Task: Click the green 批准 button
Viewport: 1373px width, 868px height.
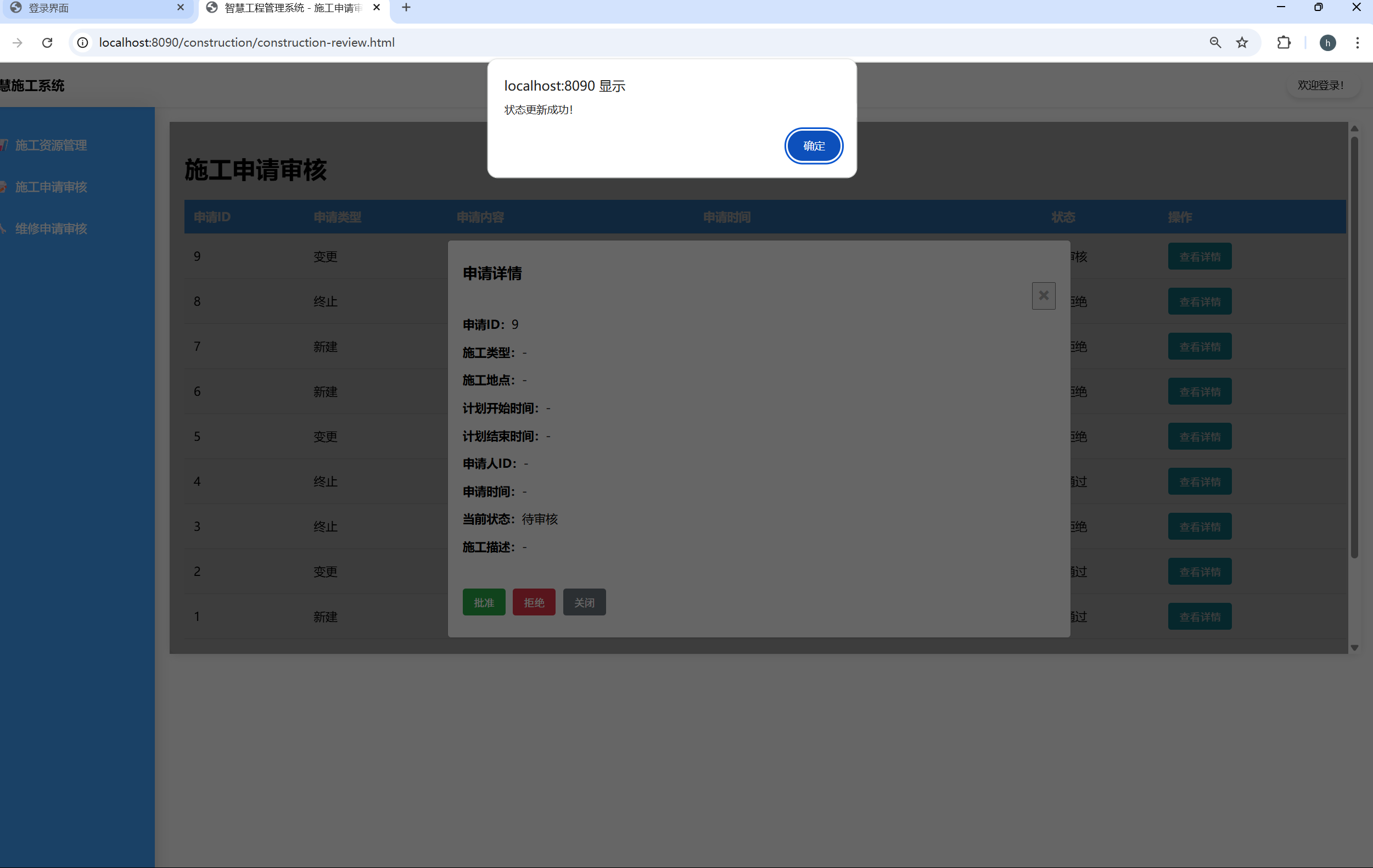Action: (484, 602)
